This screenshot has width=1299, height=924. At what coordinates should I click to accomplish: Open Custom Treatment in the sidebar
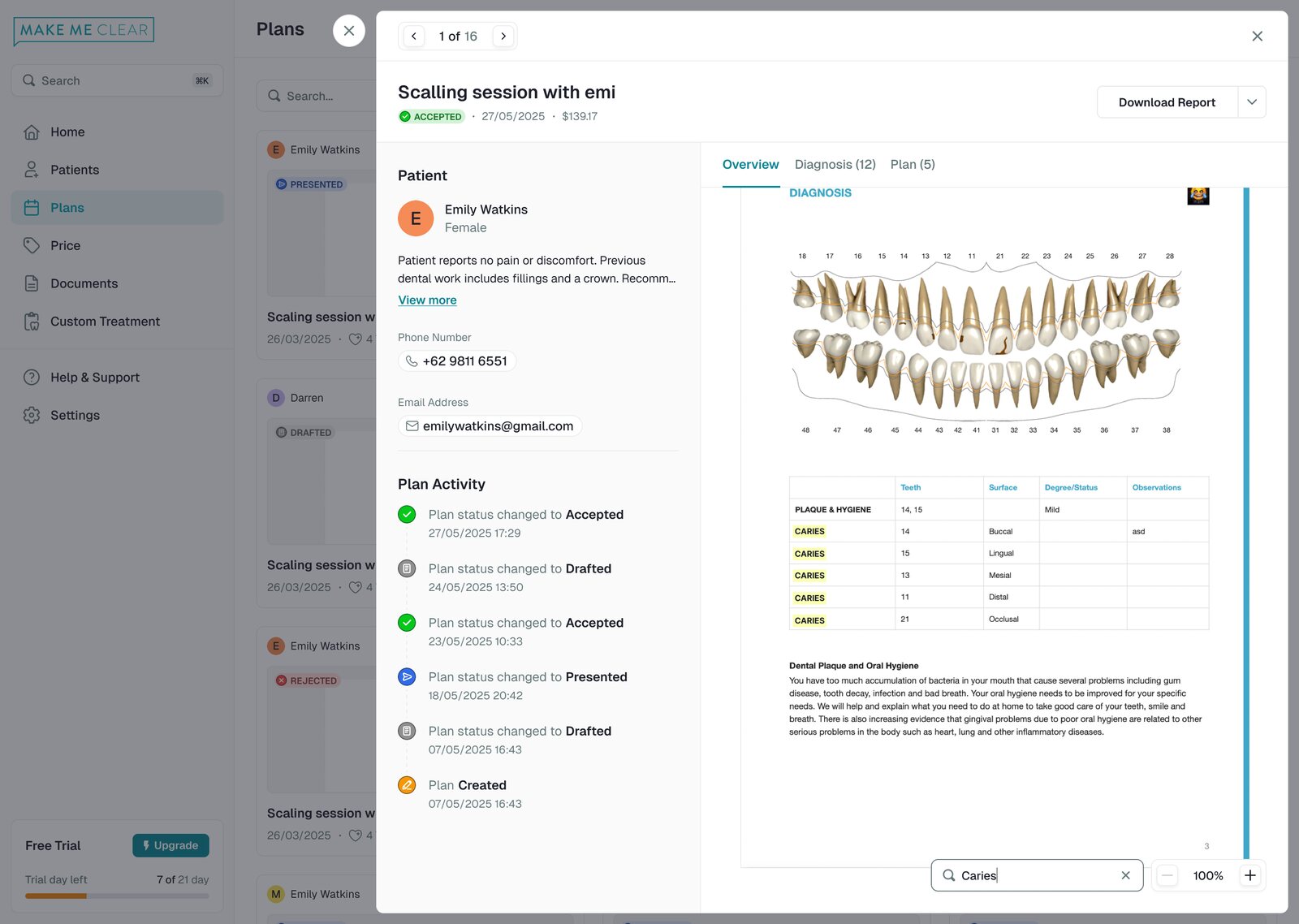(x=117, y=322)
